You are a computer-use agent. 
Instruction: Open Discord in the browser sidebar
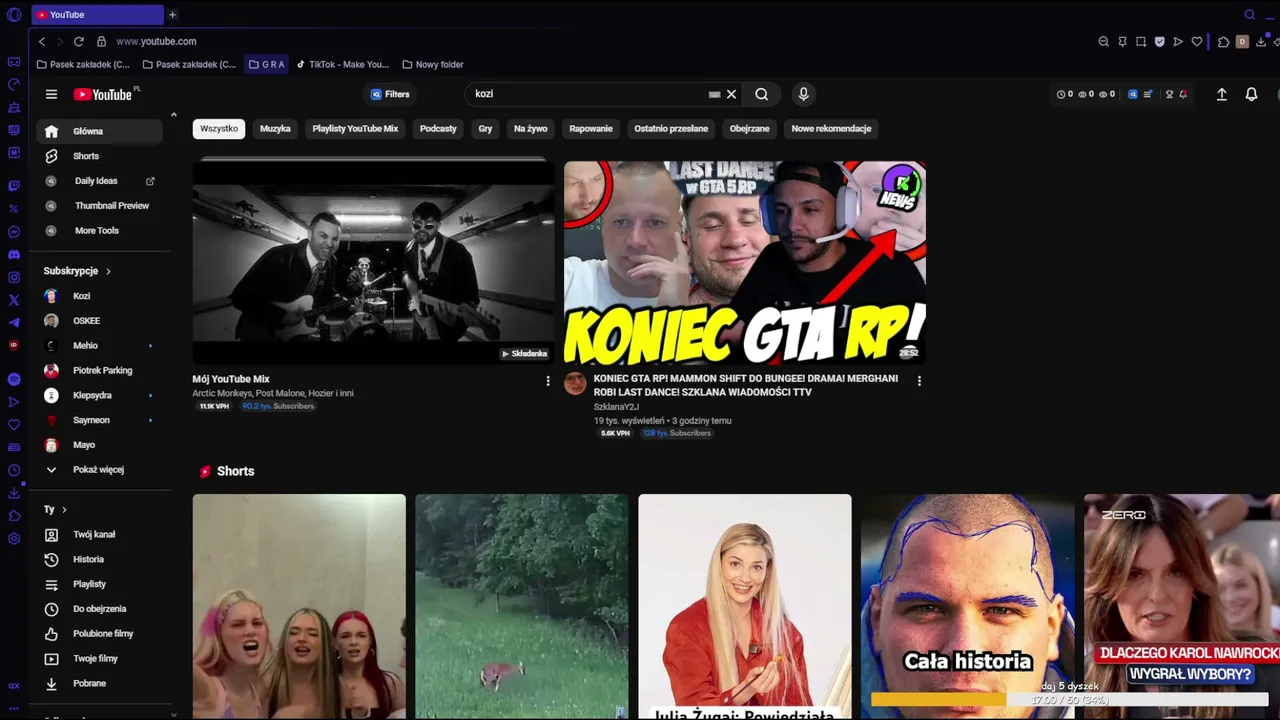pos(14,255)
